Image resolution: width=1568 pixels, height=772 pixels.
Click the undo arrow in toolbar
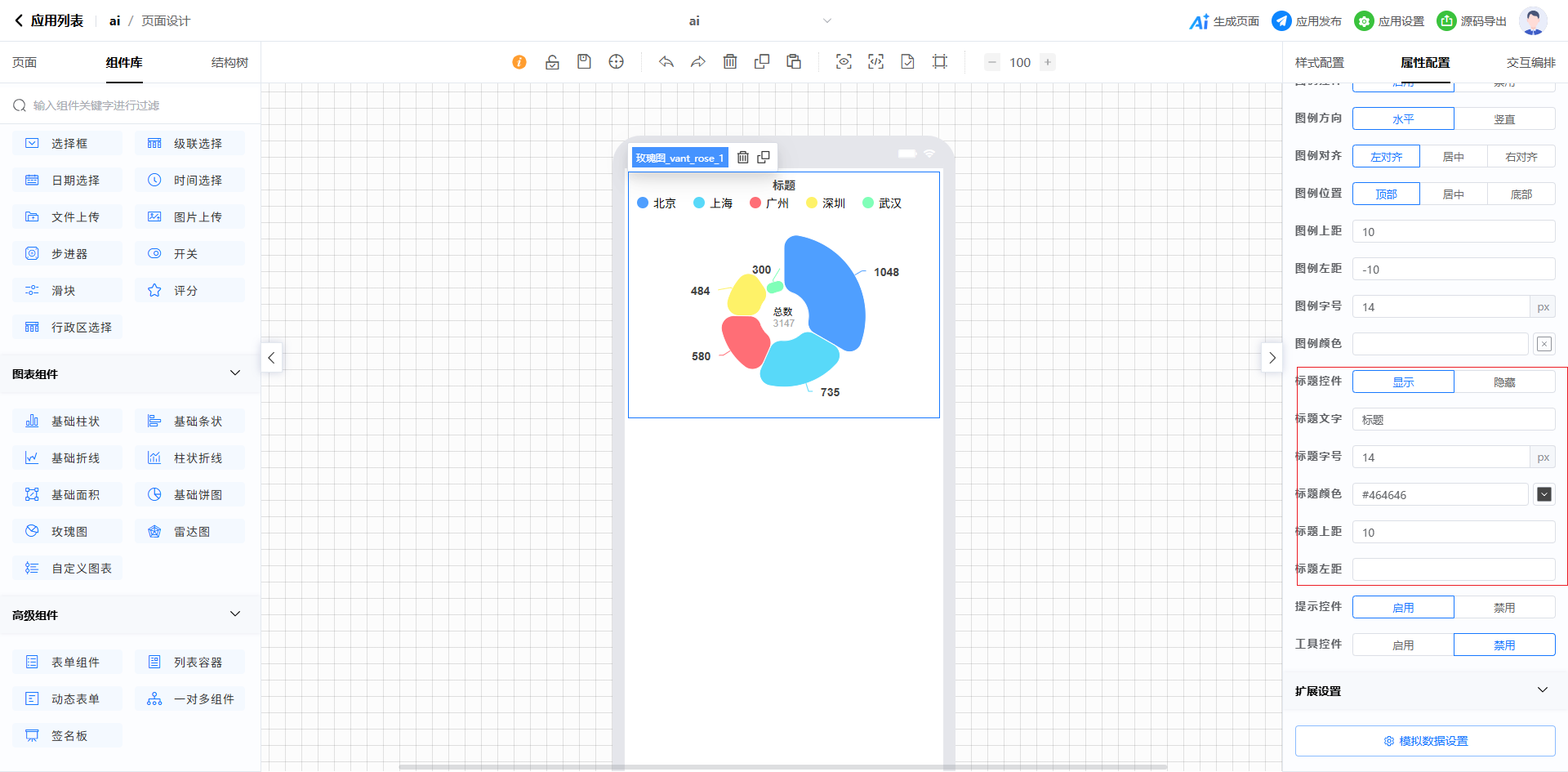[x=666, y=62]
